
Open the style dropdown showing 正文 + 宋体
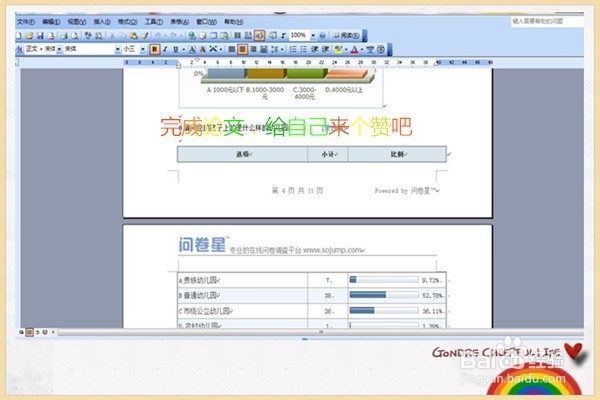click(59, 49)
